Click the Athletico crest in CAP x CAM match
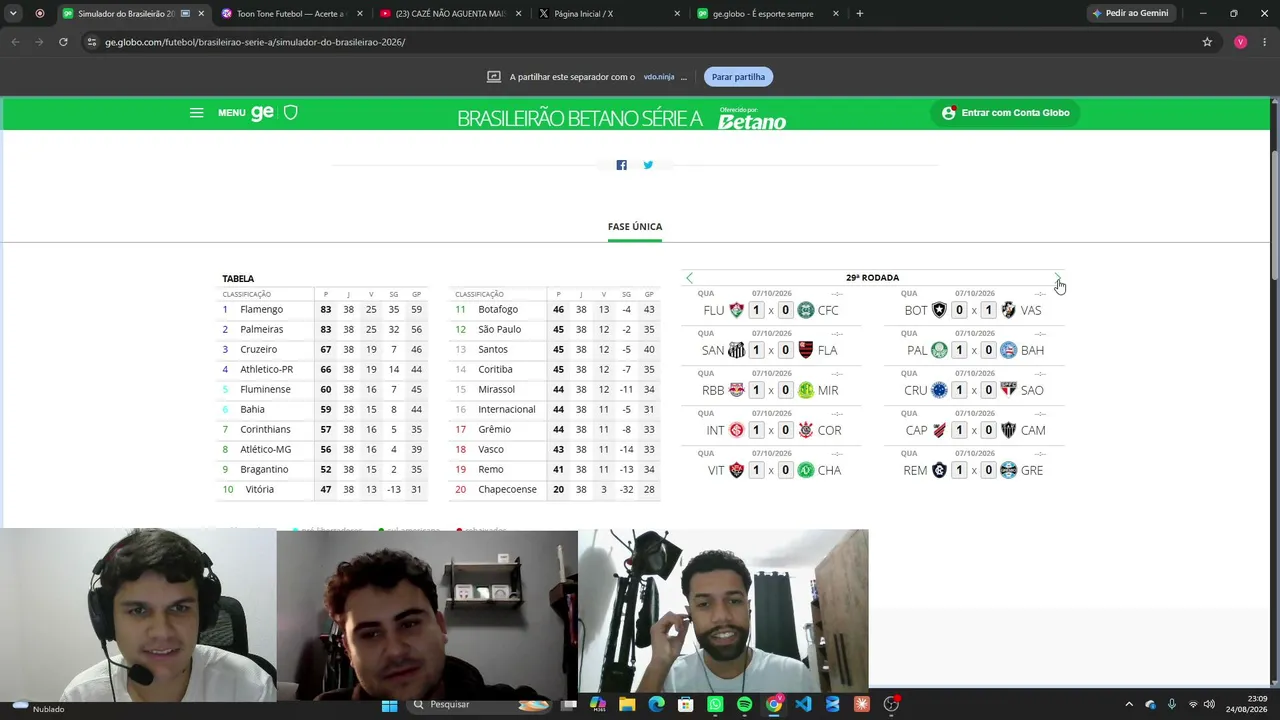 click(939, 430)
